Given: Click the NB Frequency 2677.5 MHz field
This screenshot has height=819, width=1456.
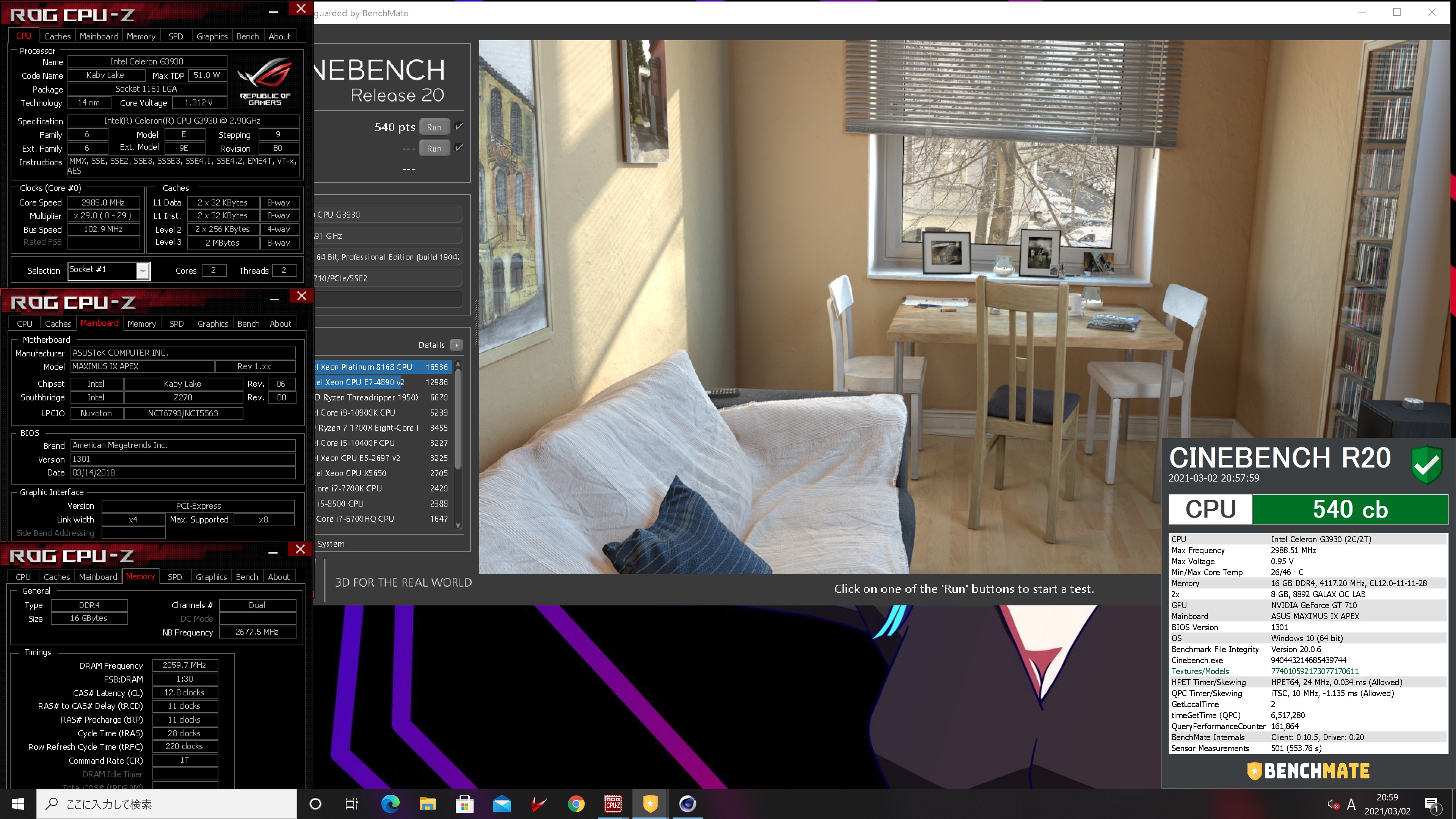Looking at the screenshot, I should [257, 632].
